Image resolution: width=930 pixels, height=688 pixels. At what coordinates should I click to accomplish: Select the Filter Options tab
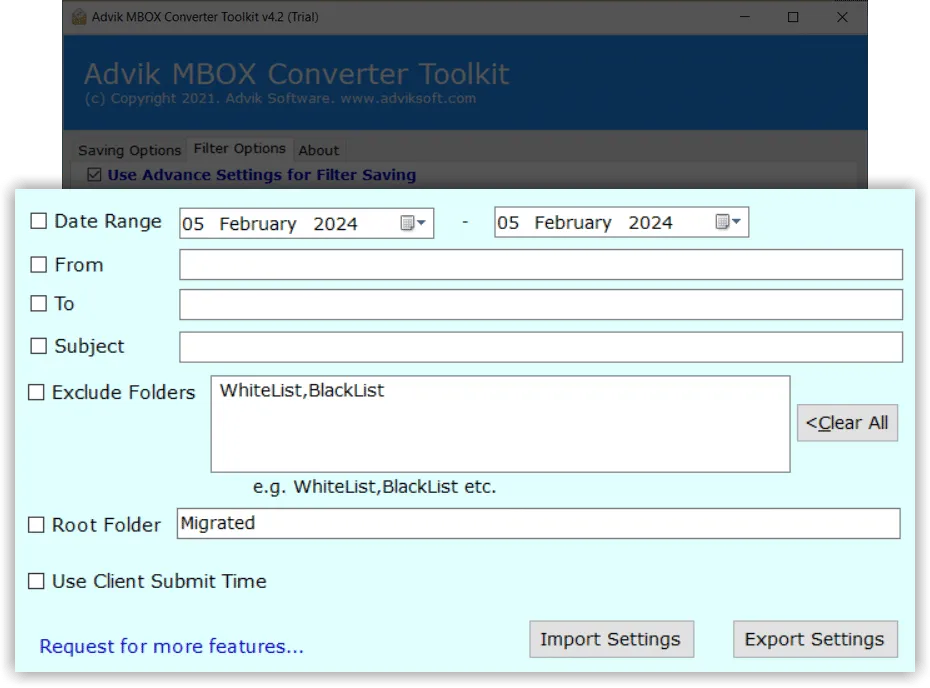click(x=240, y=149)
